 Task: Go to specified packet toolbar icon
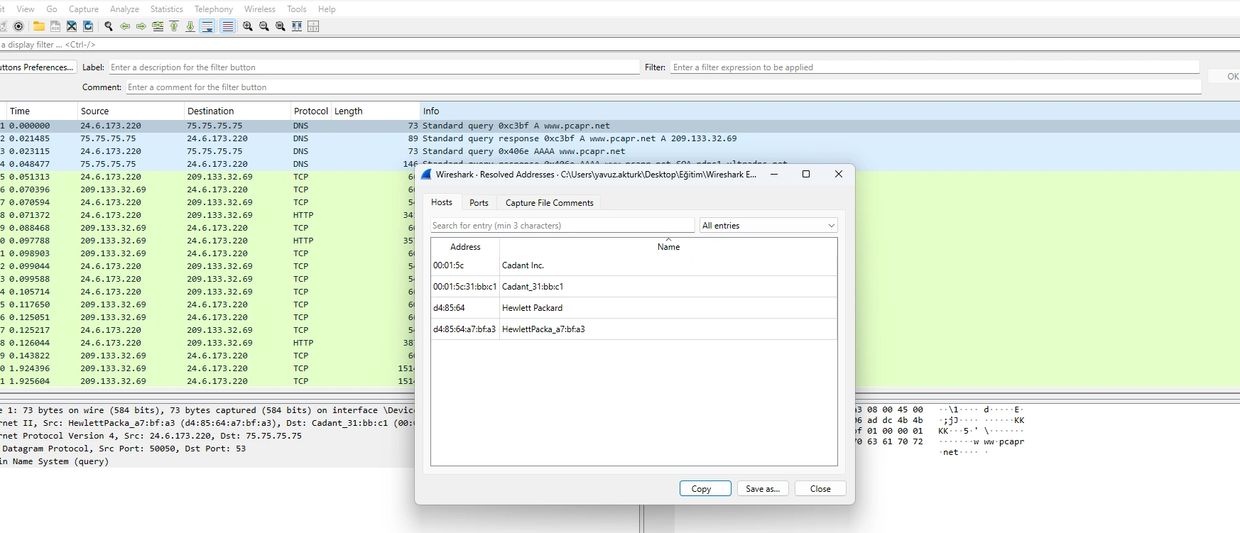tap(158, 26)
